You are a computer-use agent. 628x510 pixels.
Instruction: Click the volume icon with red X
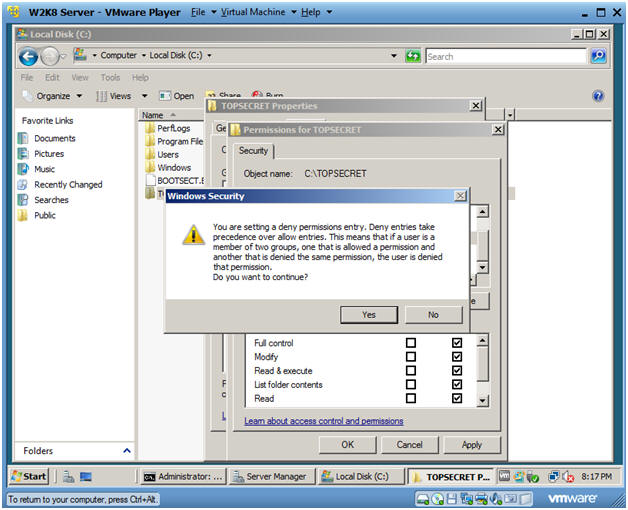click(568, 477)
